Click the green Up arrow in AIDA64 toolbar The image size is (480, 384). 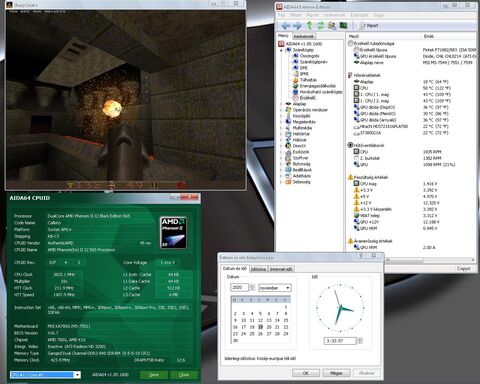coord(309,25)
